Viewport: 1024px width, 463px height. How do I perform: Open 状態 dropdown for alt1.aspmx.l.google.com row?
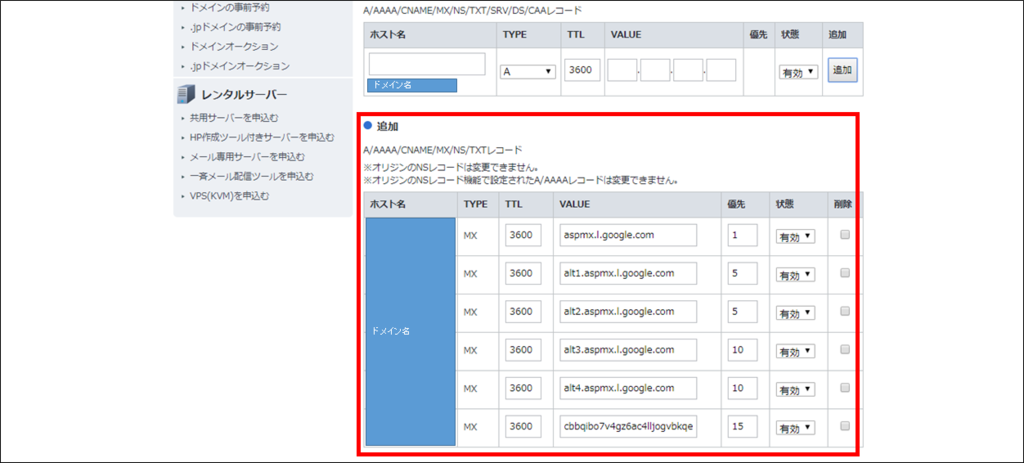pos(795,275)
